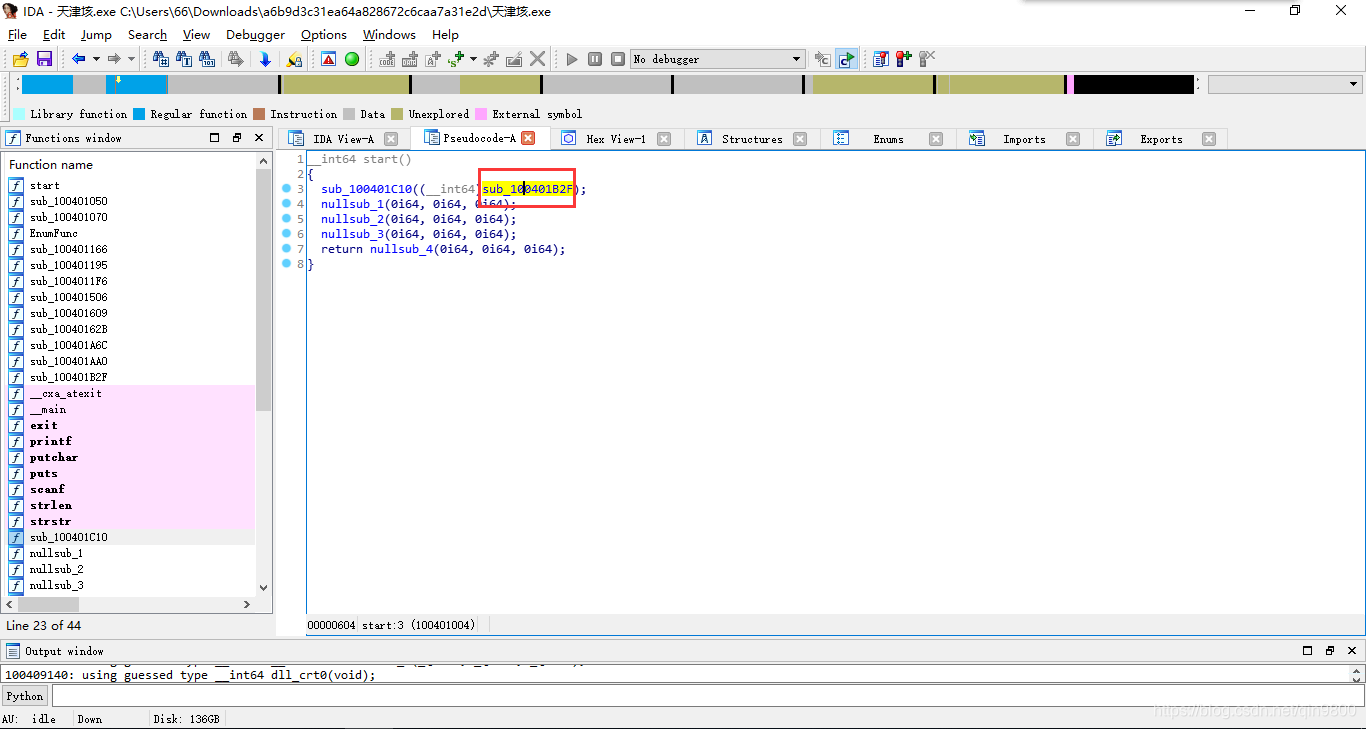Toggle breakpoint dot on pseudocode line 8

(286, 263)
